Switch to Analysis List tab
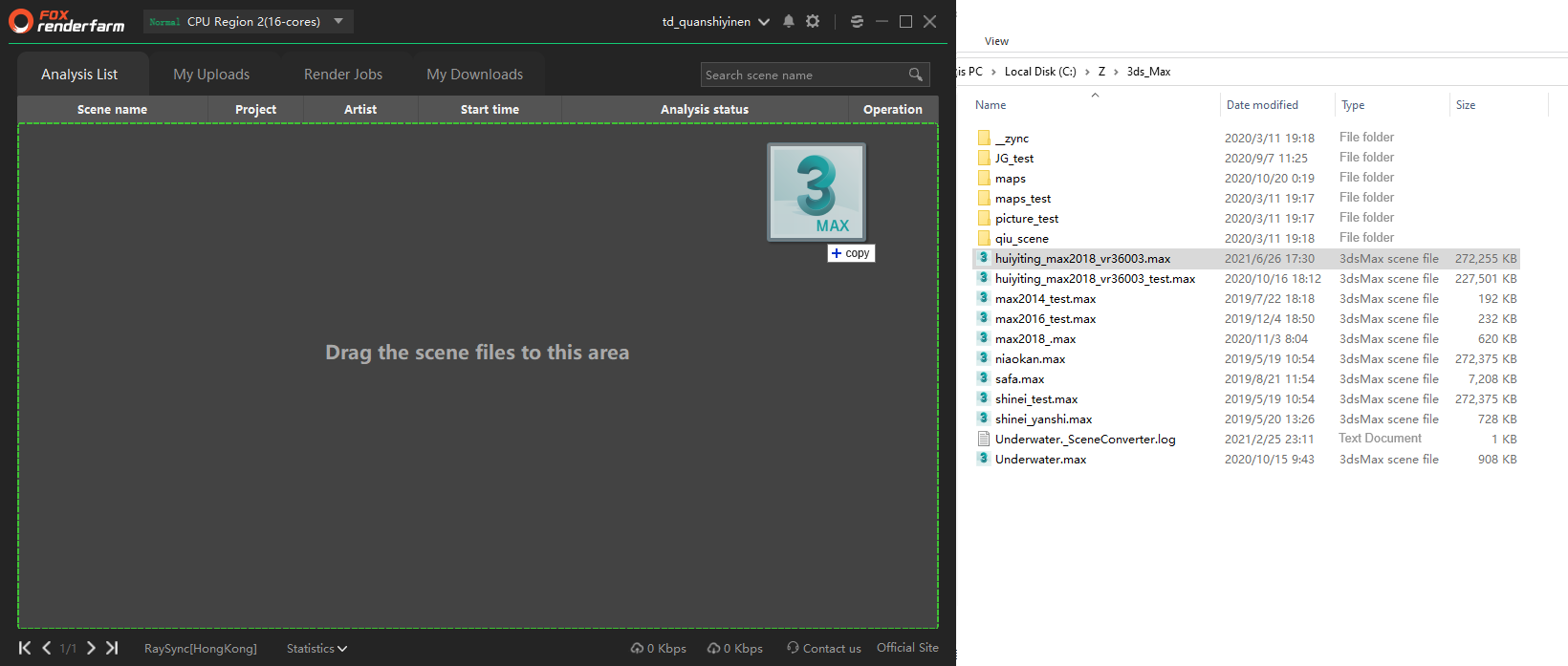1568x666 pixels. point(79,75)
